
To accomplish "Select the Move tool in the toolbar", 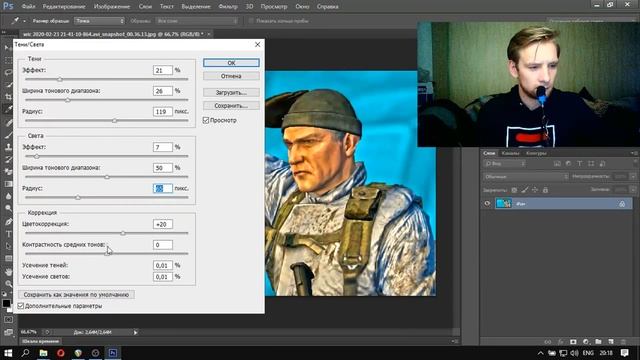I will pyautogui.click(x=8, y=48).
